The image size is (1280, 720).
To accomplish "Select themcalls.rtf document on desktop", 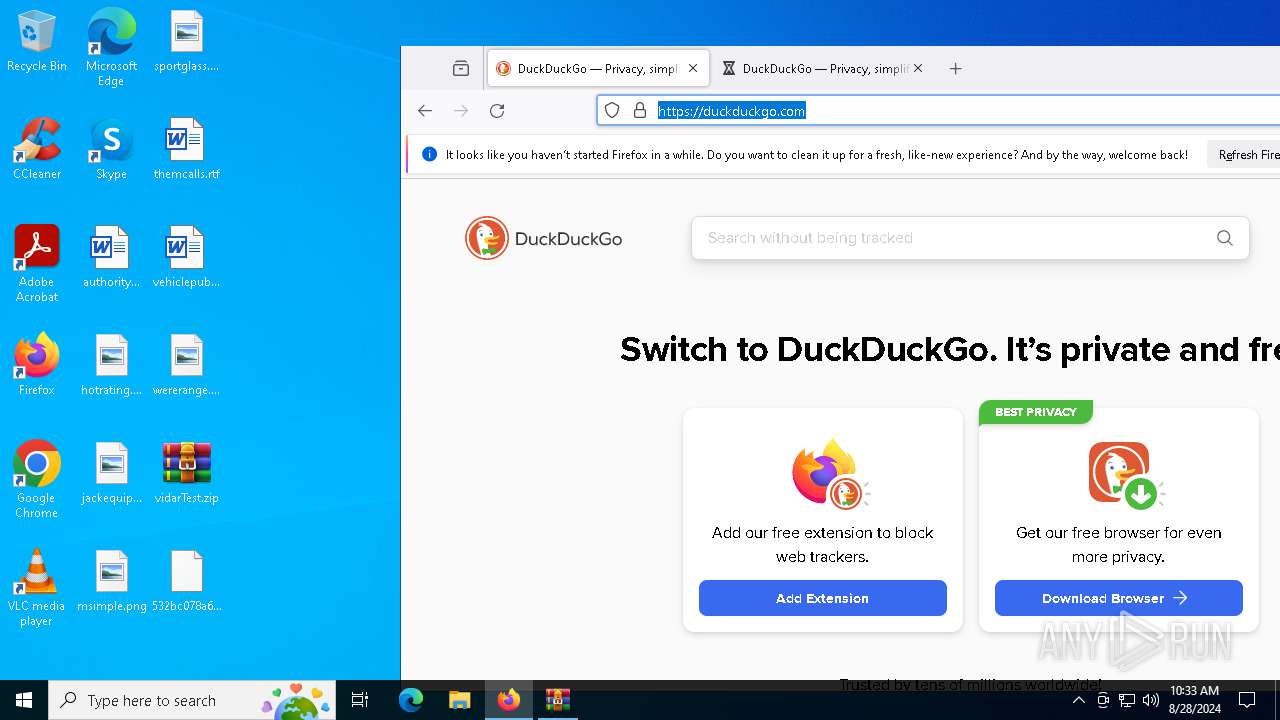I will click(x=186, y=150).
